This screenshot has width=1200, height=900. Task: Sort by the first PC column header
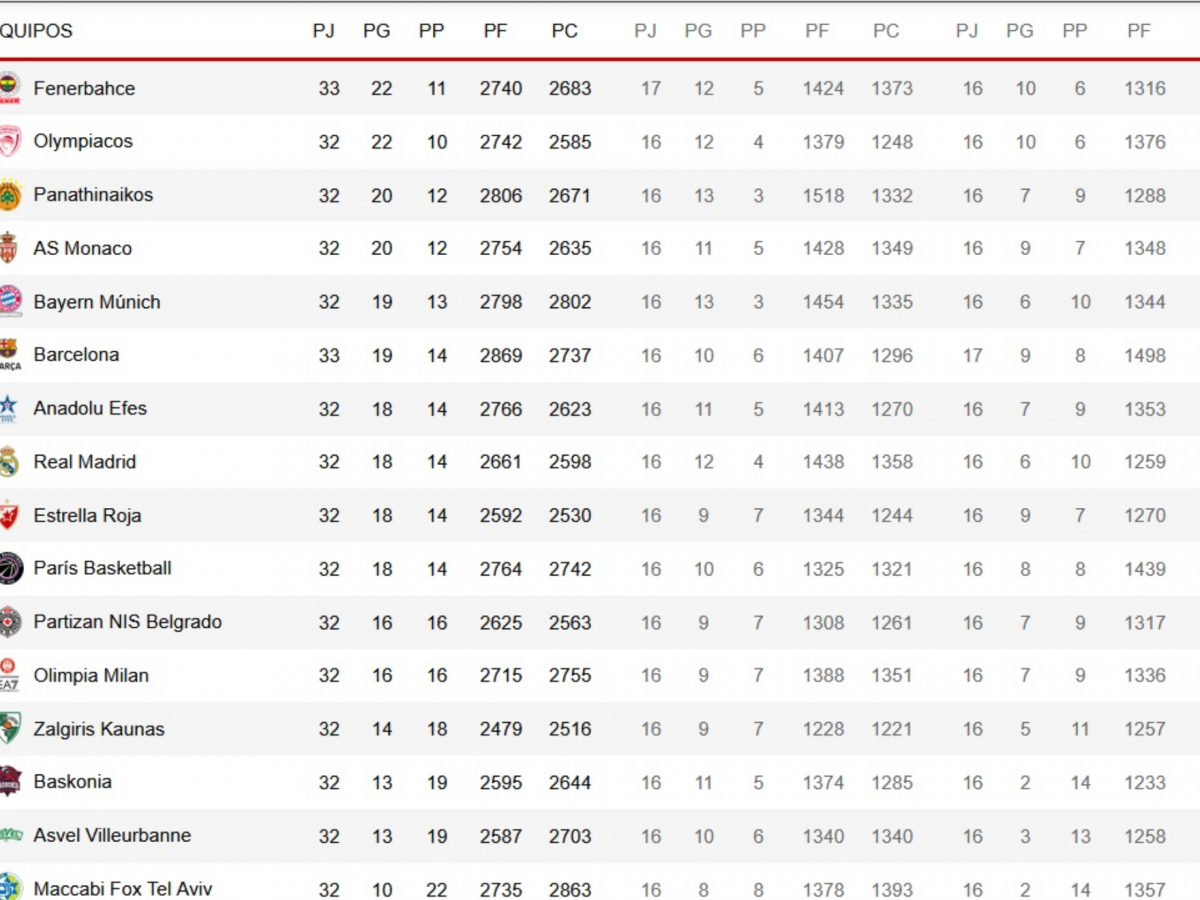[x=565, y=31]
